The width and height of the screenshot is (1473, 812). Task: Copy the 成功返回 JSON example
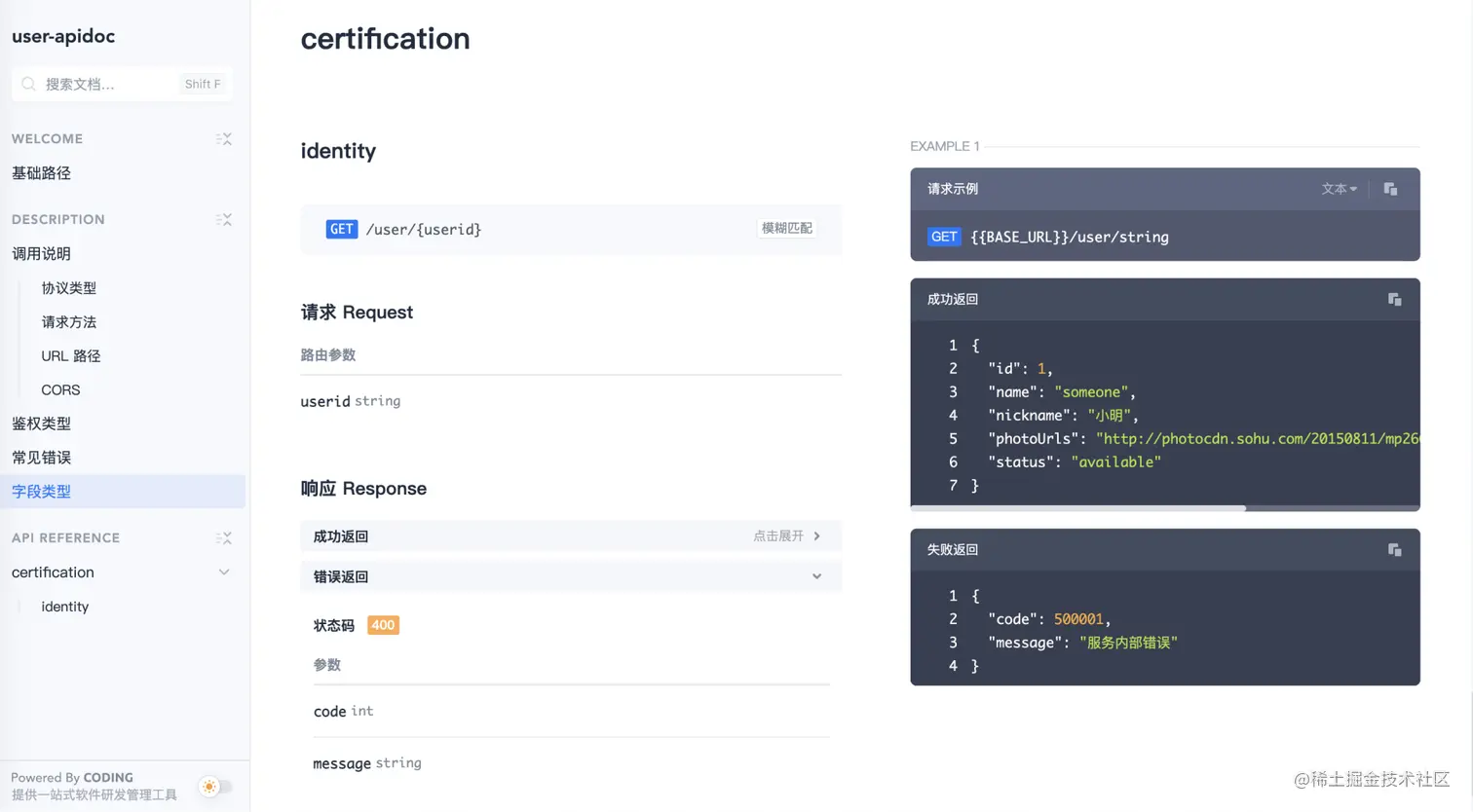click(x=1394, y=299)
